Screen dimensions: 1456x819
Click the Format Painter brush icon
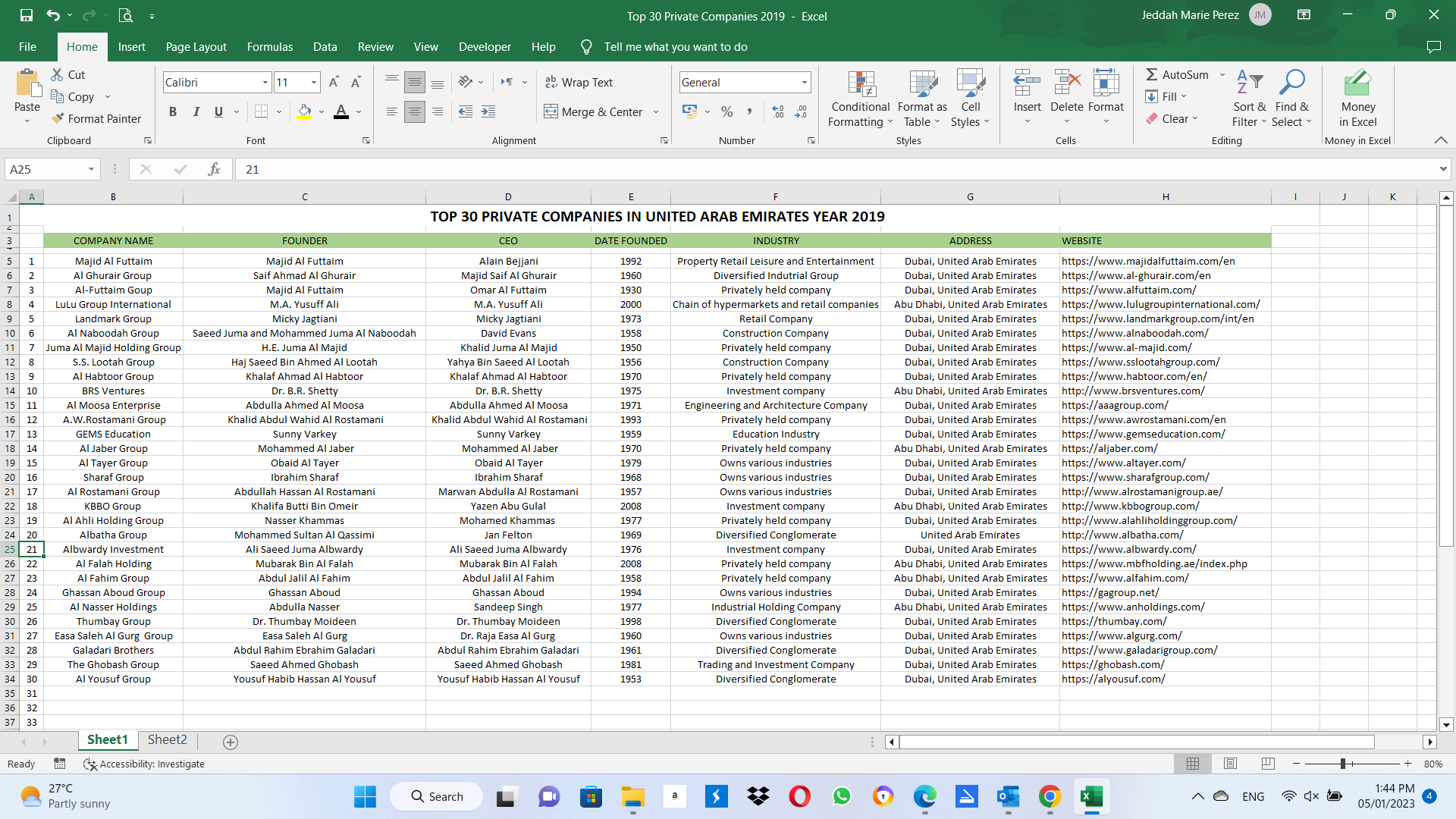pos(58,118)
